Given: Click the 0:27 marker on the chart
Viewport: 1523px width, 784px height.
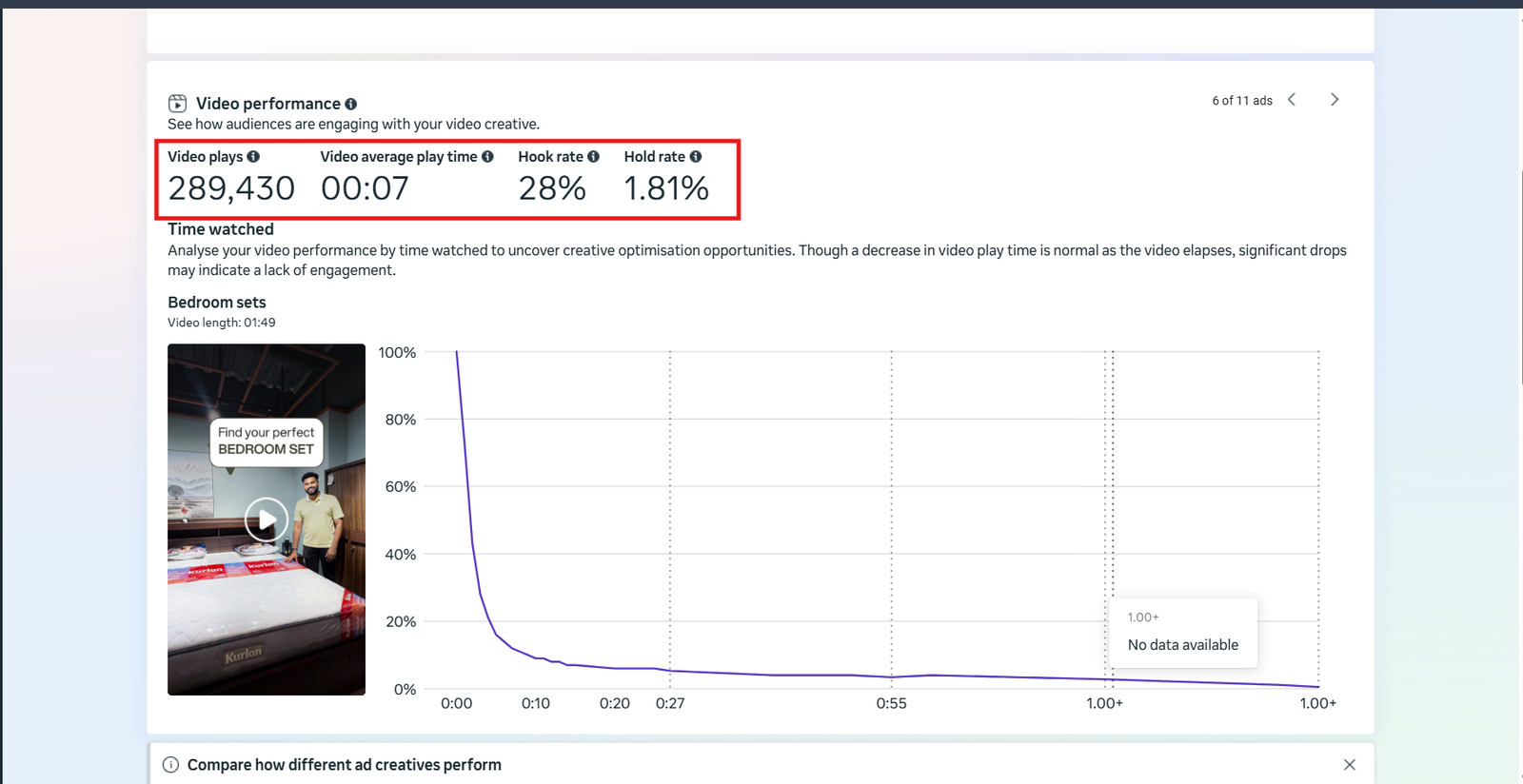Looking at the screenshot, I should tap(670, 703).
